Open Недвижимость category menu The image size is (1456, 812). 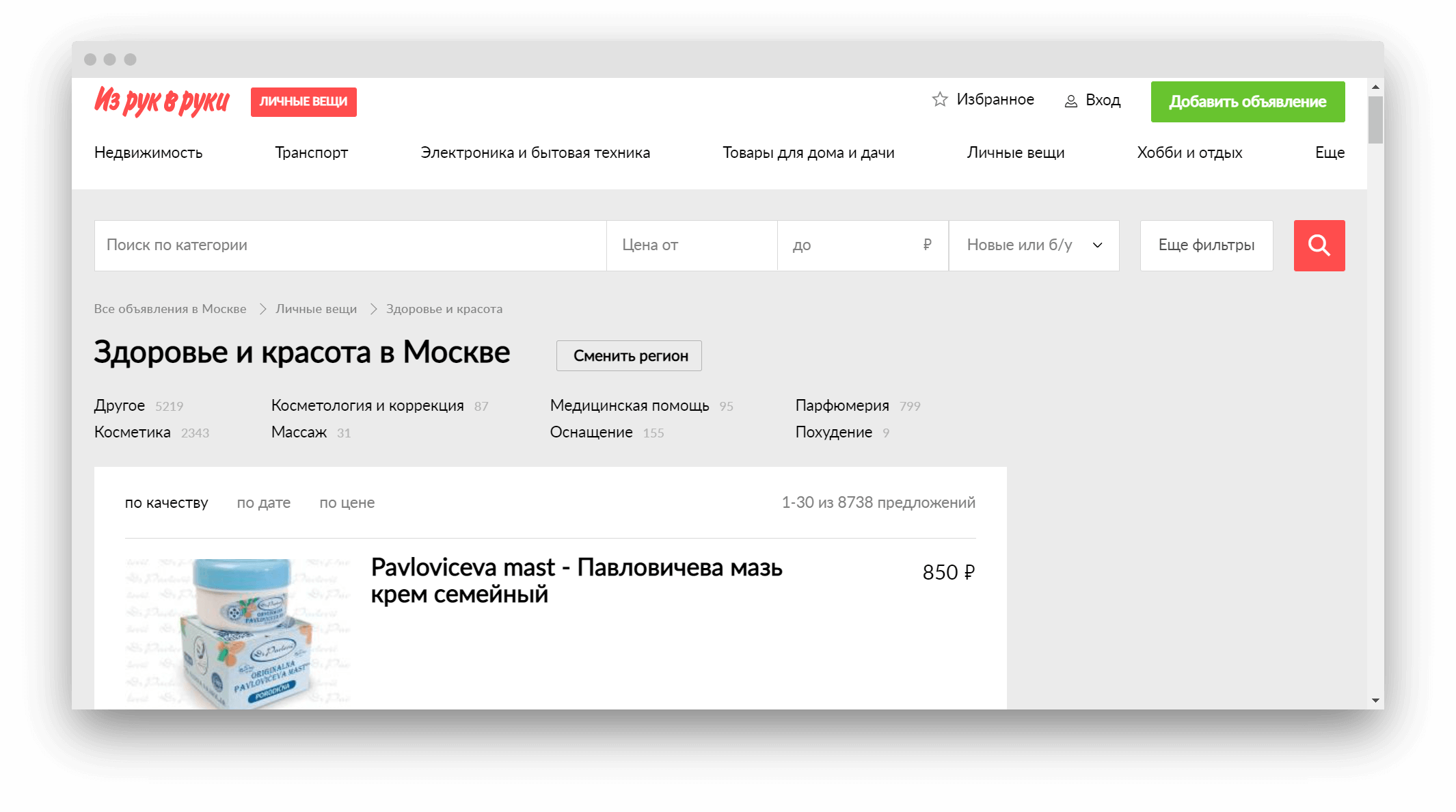coord(148,152)
